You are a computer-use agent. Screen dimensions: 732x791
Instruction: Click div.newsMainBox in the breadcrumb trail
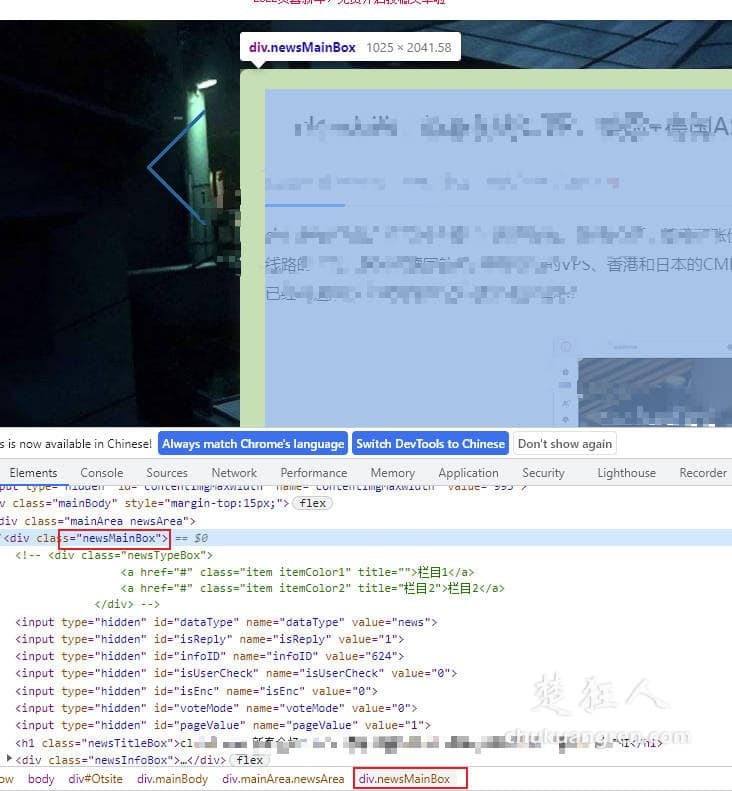(x=404, y=779)
